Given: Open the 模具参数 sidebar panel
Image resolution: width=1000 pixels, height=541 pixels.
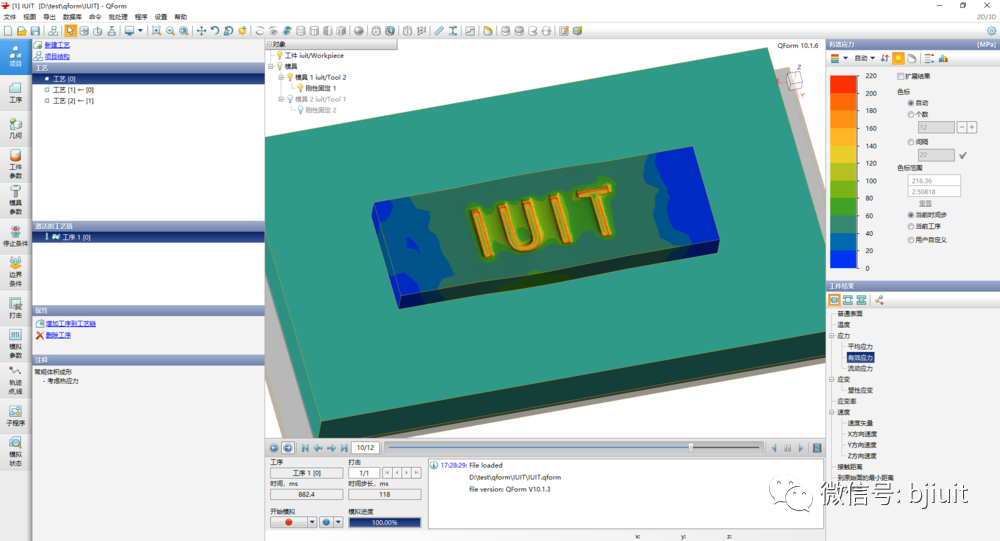Looking at the screenshot, I should click(15, 200).
